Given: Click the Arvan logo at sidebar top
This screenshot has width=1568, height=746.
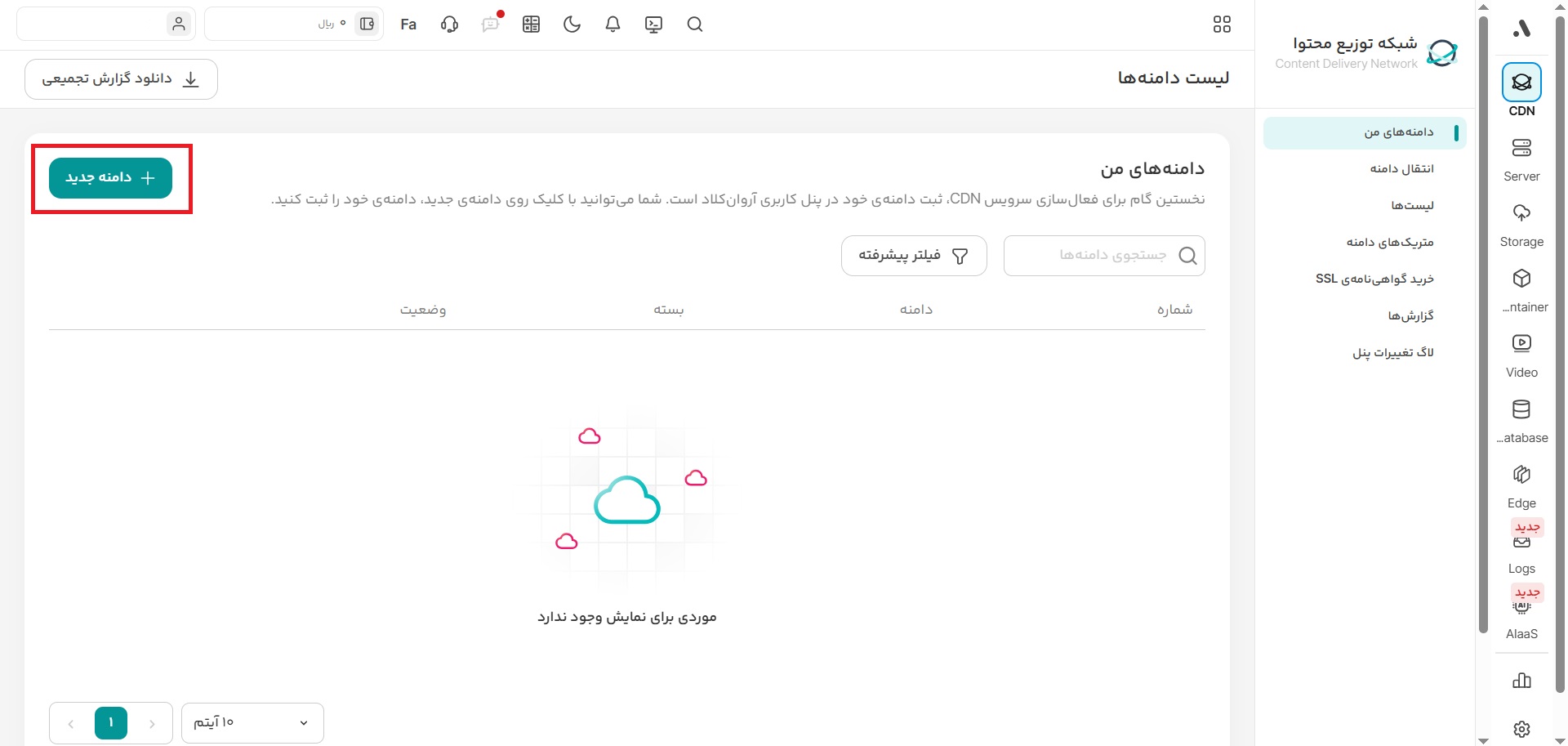Looking at the screenshot, I should tap(1521, 29).
